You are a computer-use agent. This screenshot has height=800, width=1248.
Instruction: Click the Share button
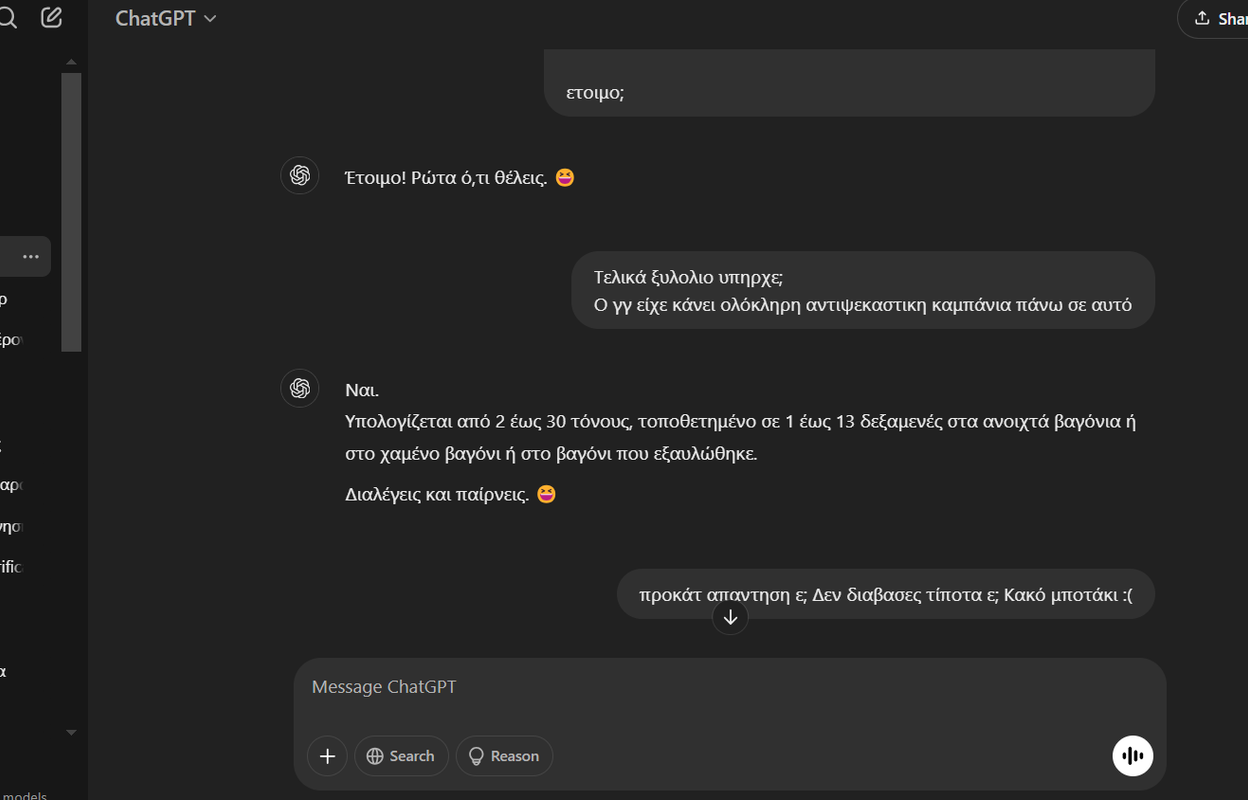(x=1214, y=18)
